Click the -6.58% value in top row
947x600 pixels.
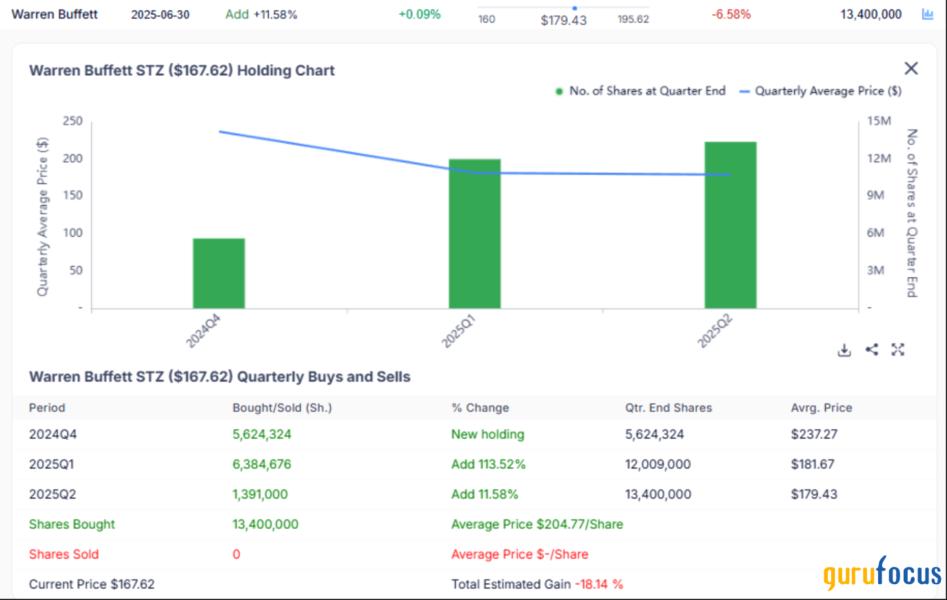(x=731, y=14)
